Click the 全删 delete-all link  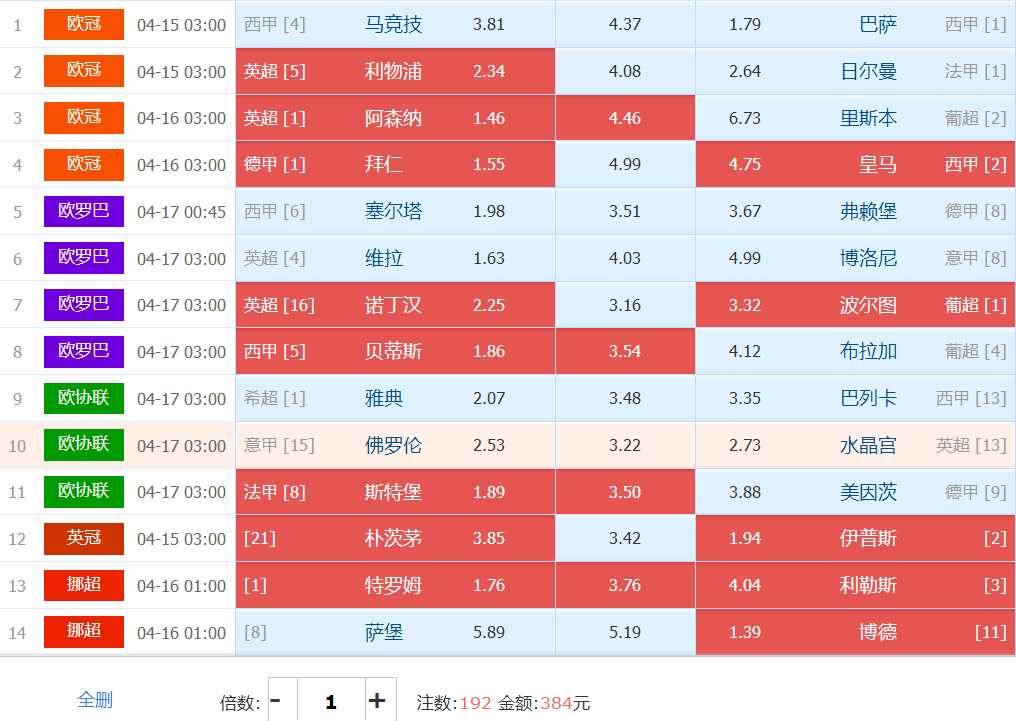pyautogui.click(x=95, y=700)
